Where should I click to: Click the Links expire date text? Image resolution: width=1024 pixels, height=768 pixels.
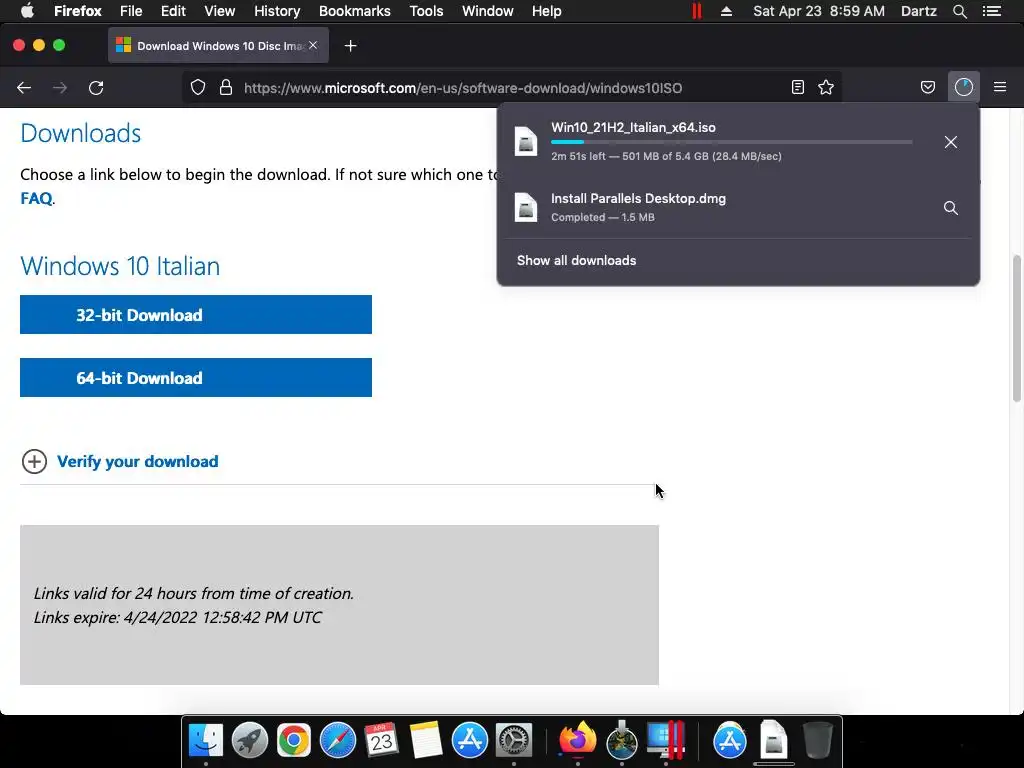pyautogui.click(x=178, y=617)
